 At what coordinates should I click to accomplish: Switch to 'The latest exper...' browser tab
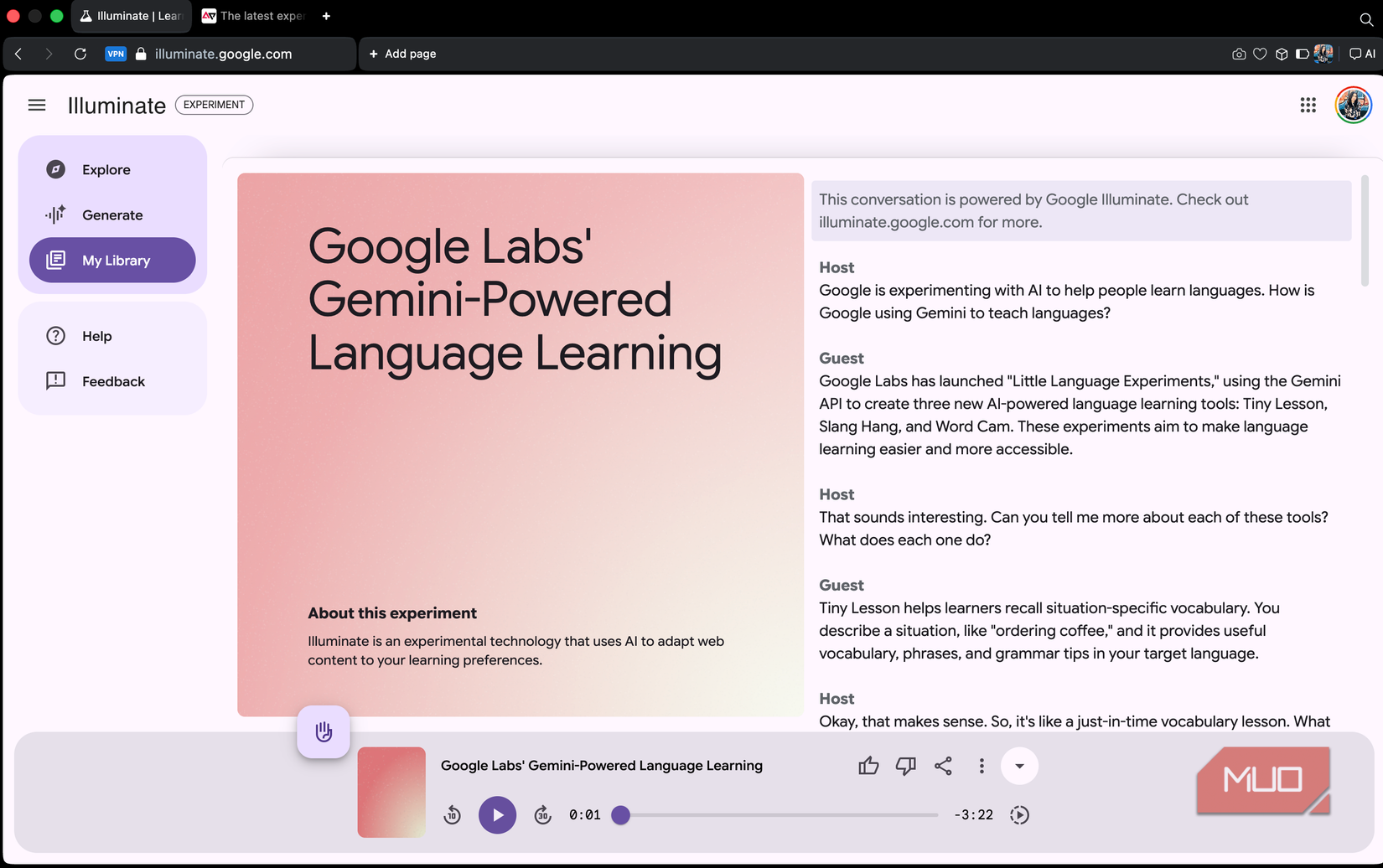[251, 16]
